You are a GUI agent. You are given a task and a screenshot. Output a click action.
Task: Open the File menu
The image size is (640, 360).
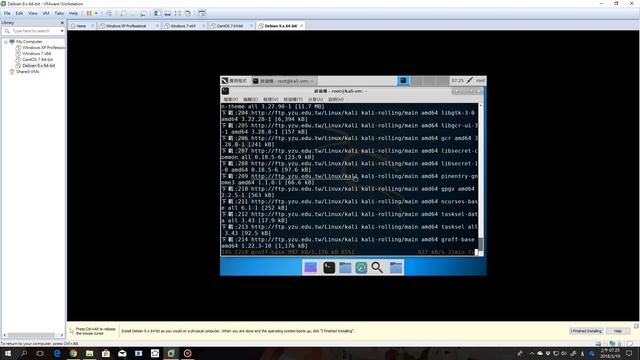7,13
